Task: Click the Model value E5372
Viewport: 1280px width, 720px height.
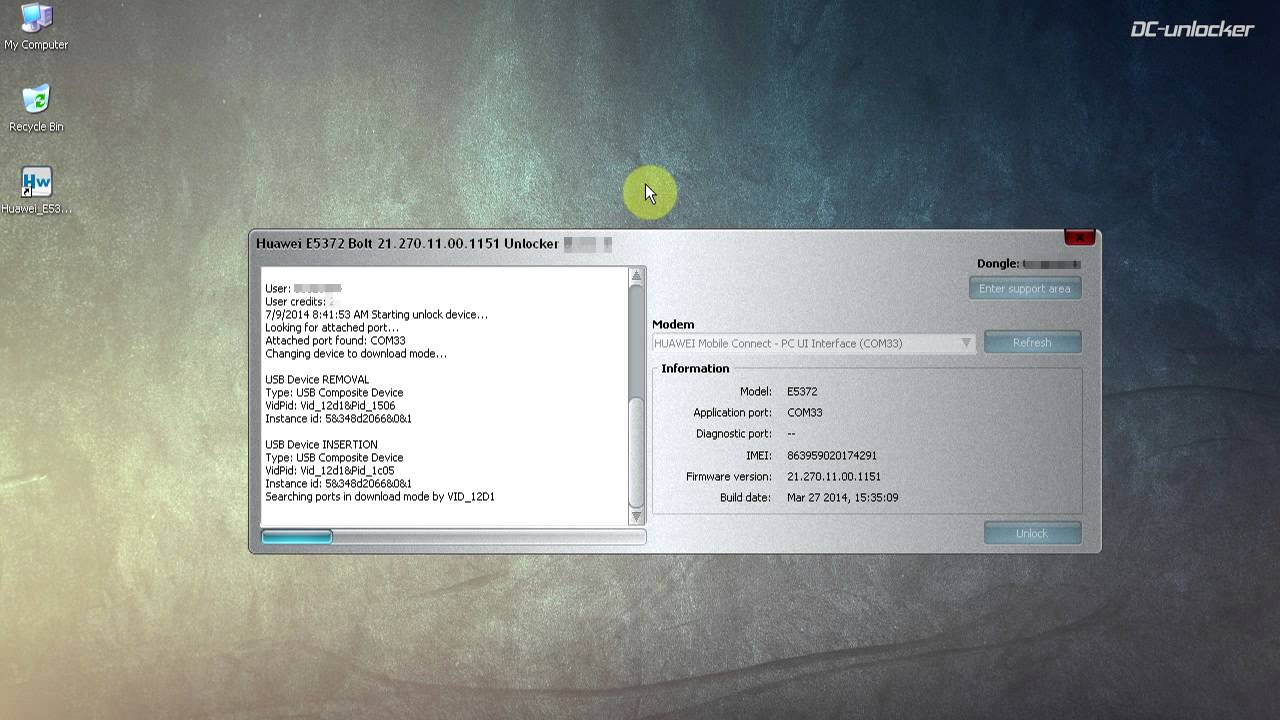Action: [x=802, y=392]
